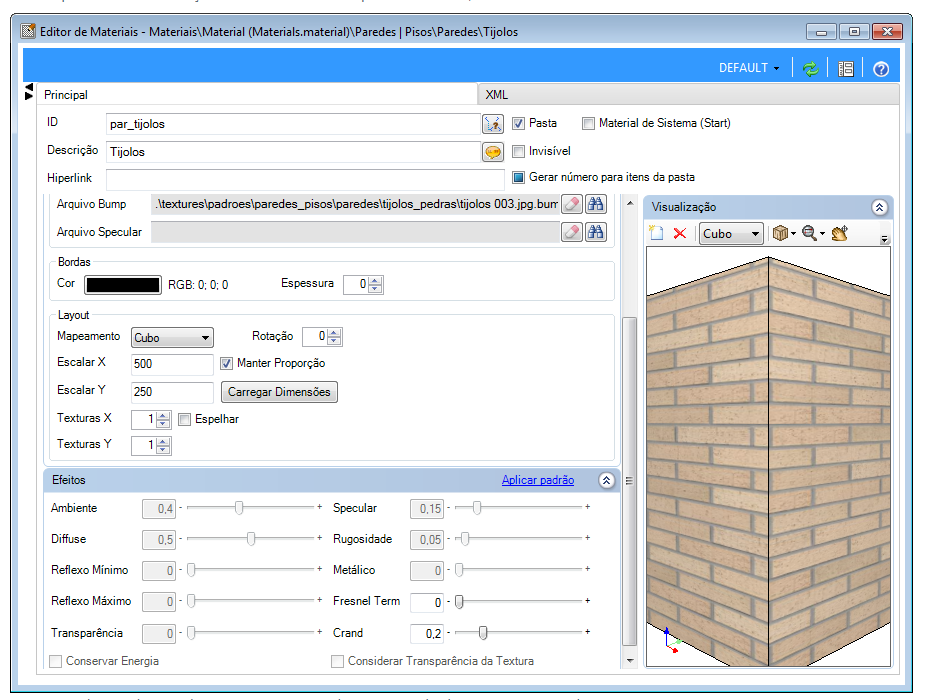Viewport: 930px width, 700px height.
Task: Clear the Arquivo Specular field with eraser
Action: tap(572, 232)
